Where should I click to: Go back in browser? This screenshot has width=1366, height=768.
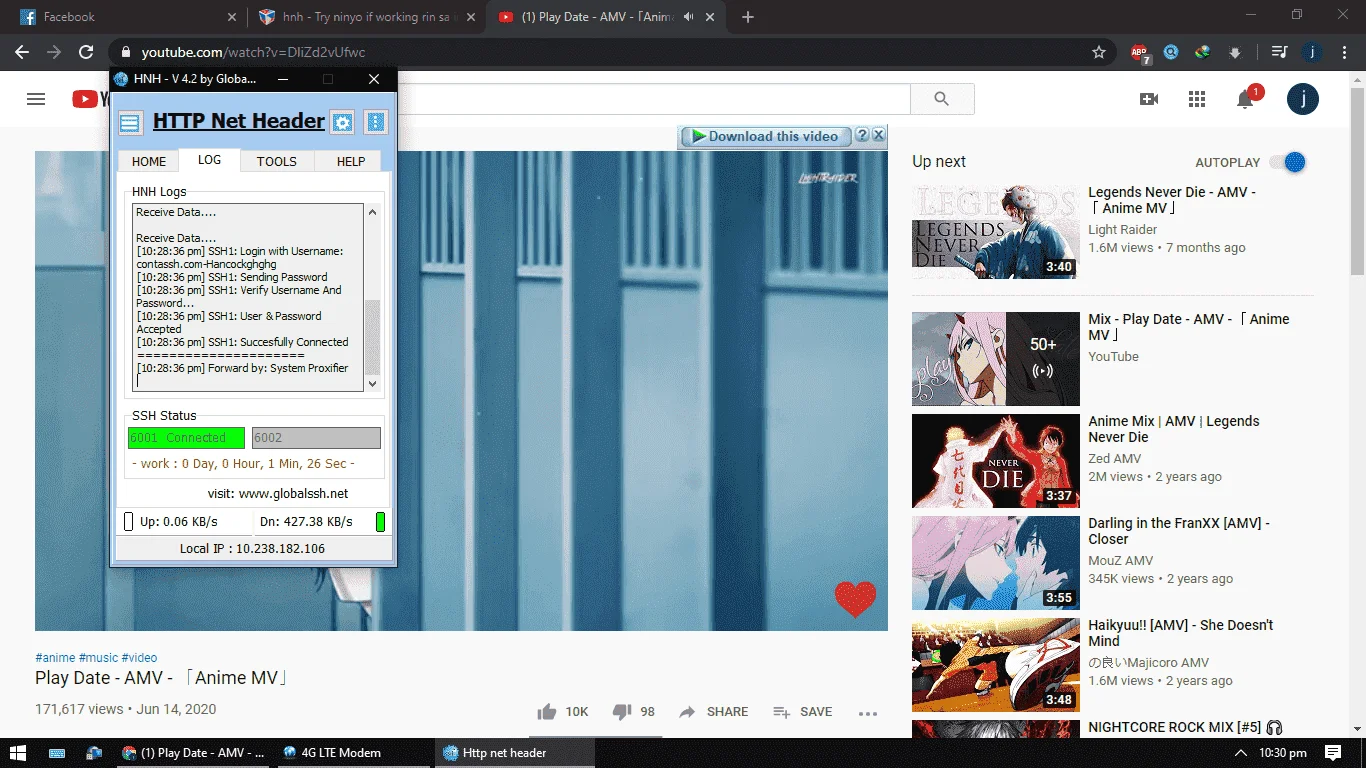22,52
